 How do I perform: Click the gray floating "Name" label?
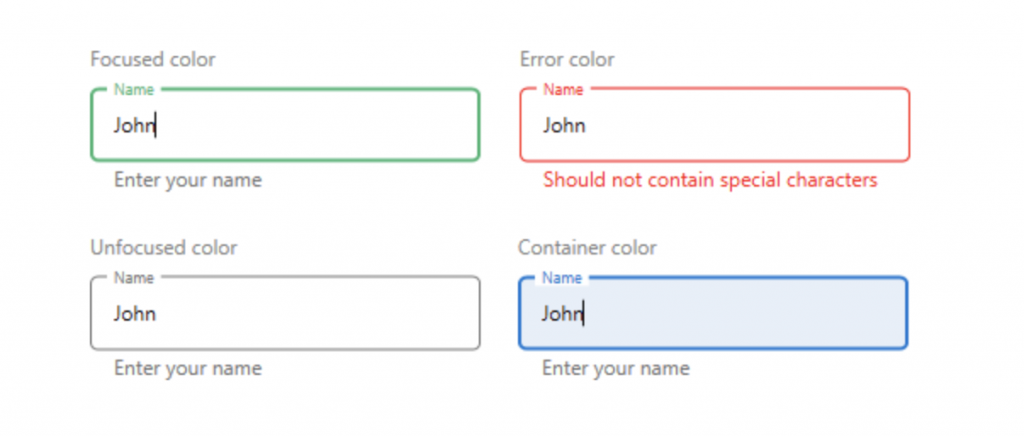[134, 278]
